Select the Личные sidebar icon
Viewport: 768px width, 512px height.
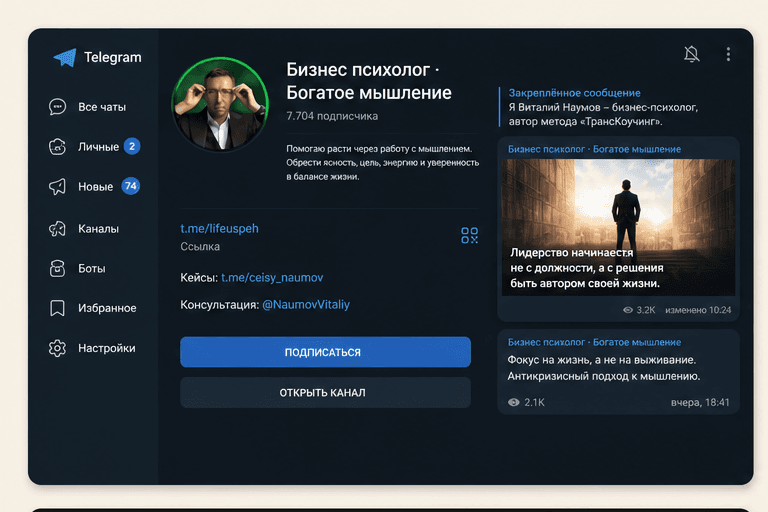[x=57, y=146]
